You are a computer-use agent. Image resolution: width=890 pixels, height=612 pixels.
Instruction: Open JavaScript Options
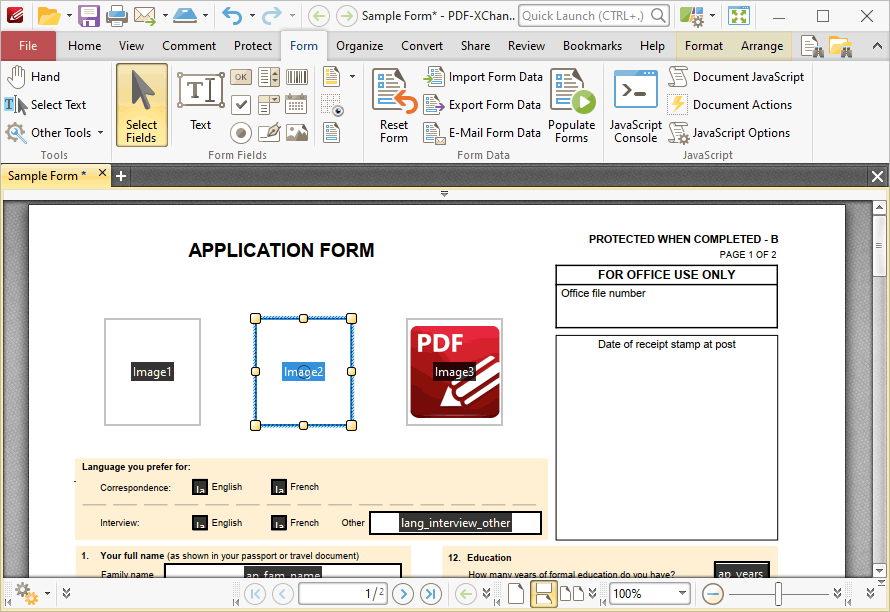pos(729,133)
